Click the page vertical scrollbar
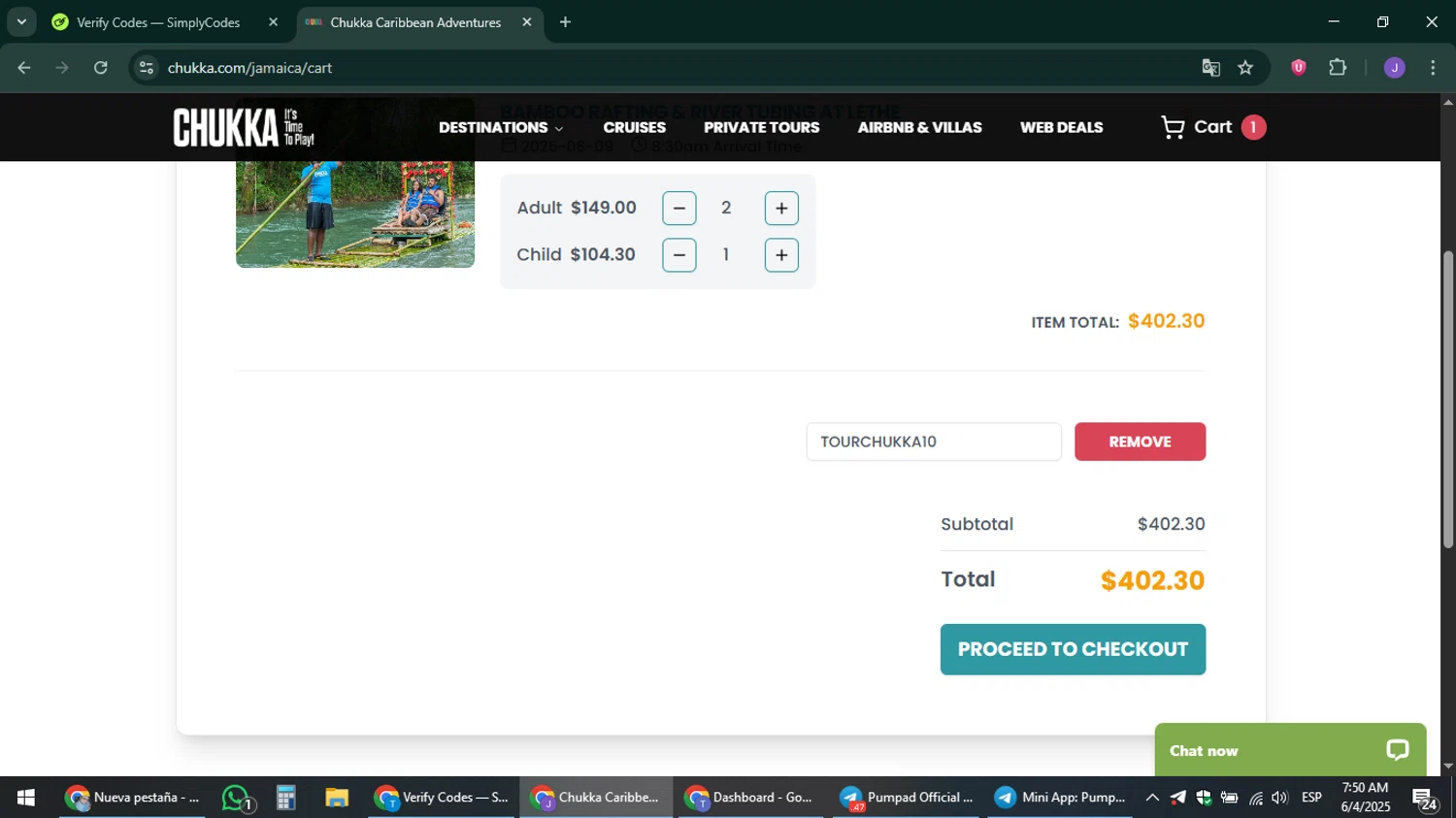The width and height of the screenshot is (1456, 818). [x=1448, y=398]
